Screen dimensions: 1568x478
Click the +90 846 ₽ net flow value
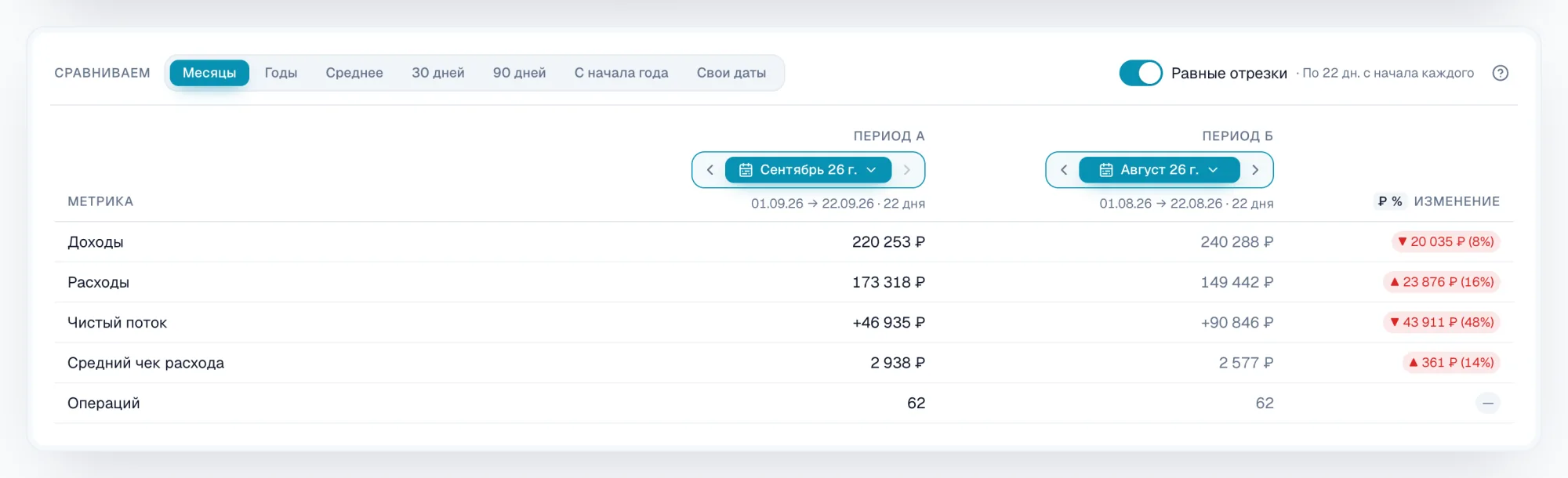1236,323
